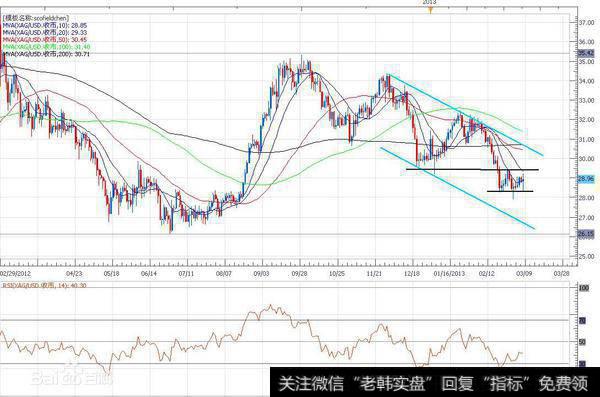Select the RSI 50 level label
Screen dimensions: 600x397
(582, 341)
